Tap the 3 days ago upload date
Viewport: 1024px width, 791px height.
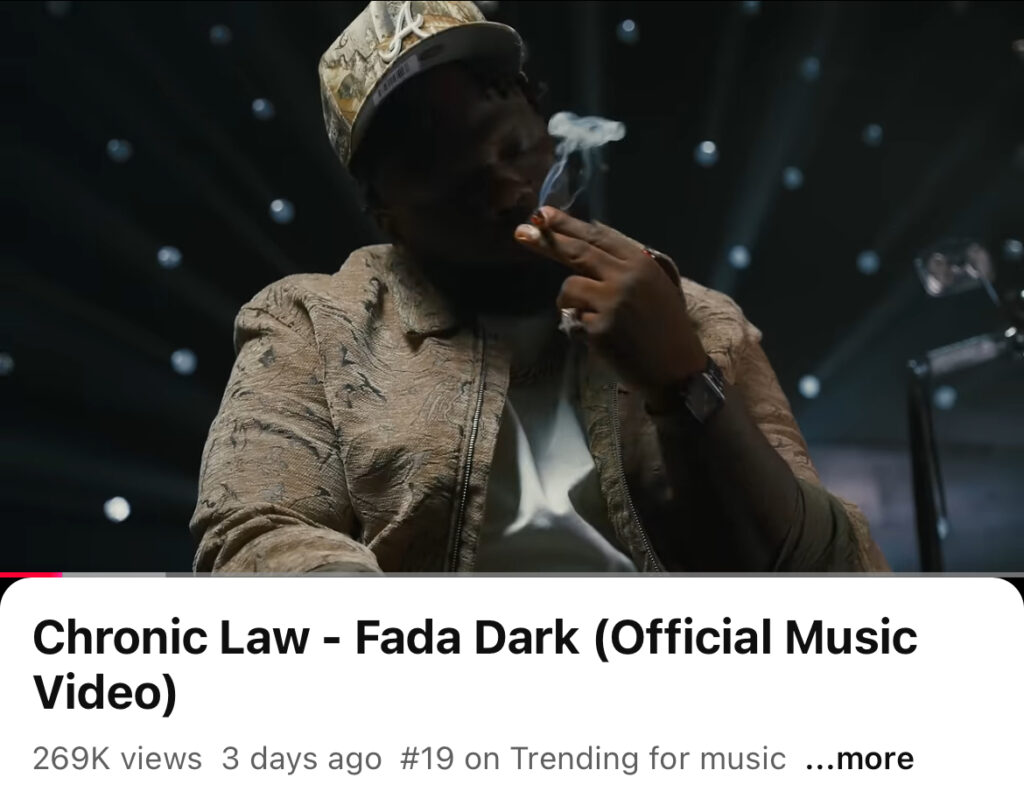point(302,759)
